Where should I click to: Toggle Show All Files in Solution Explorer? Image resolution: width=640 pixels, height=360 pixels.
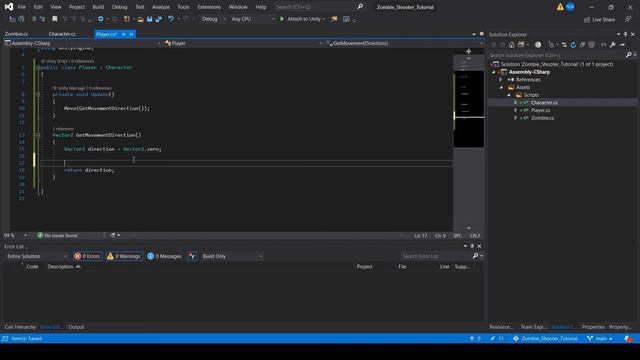[591, 45]
